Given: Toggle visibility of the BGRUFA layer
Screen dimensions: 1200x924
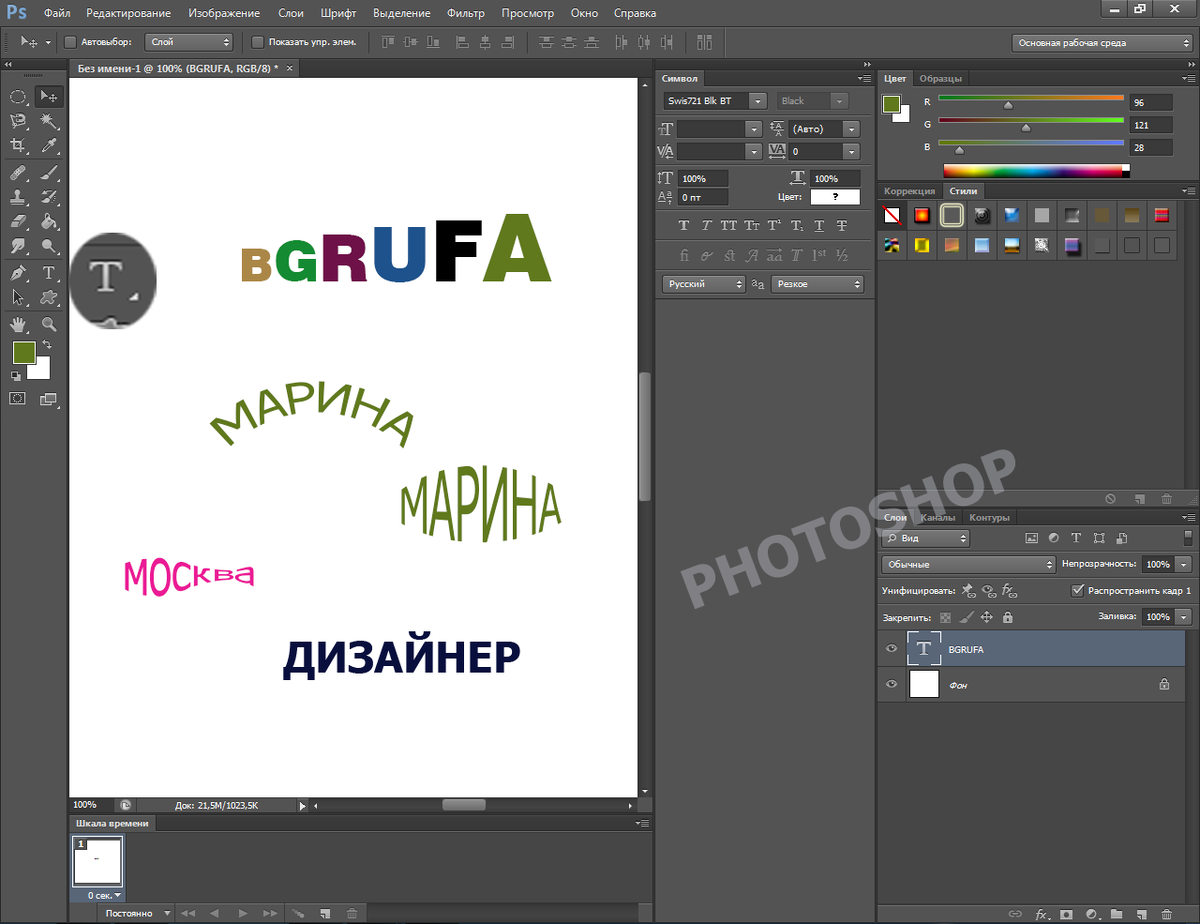Looking at the screenshot, I should (890, 648).
